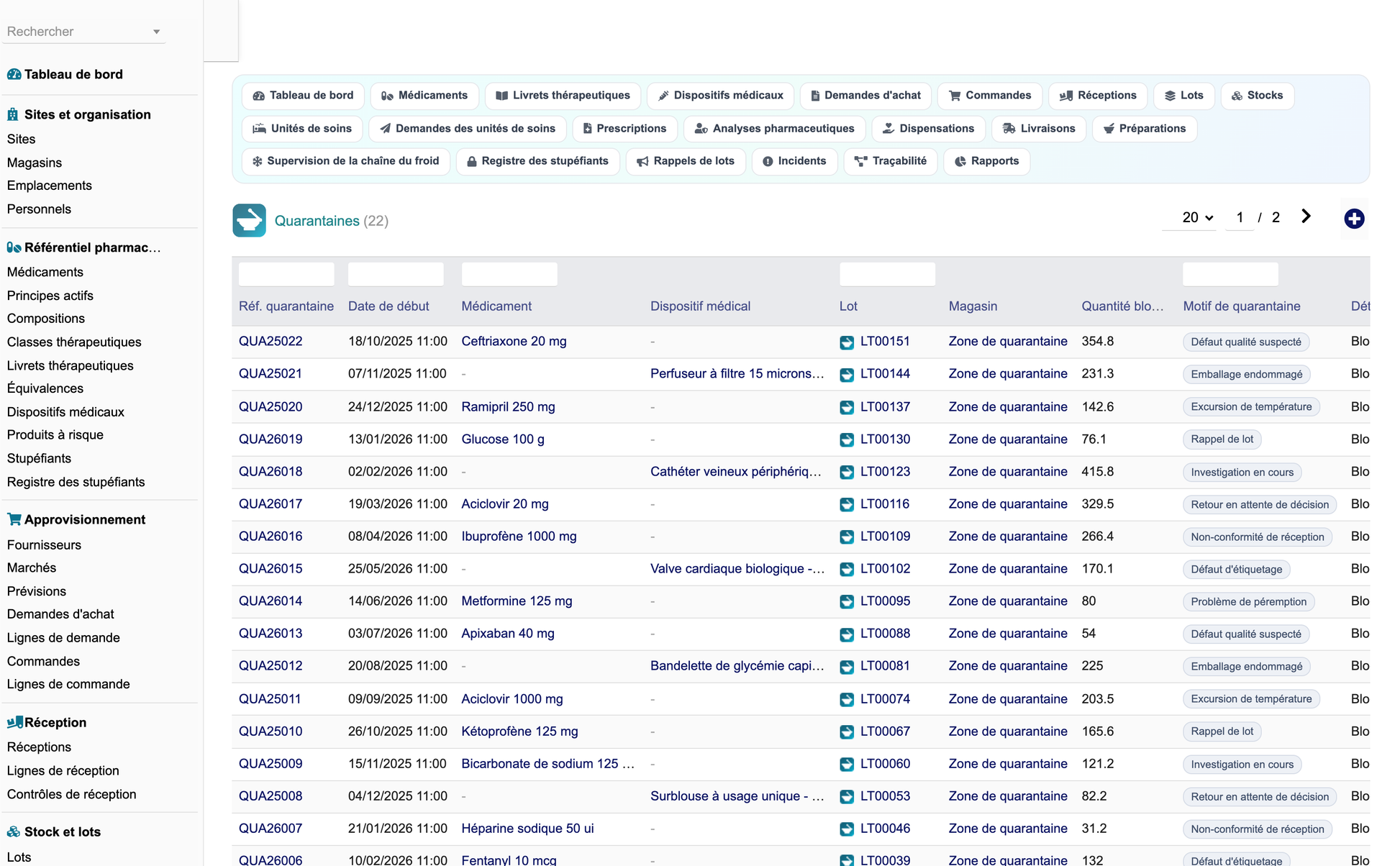
Task: Open Registre des stupéfiants tab
Action: pos(537,161)
